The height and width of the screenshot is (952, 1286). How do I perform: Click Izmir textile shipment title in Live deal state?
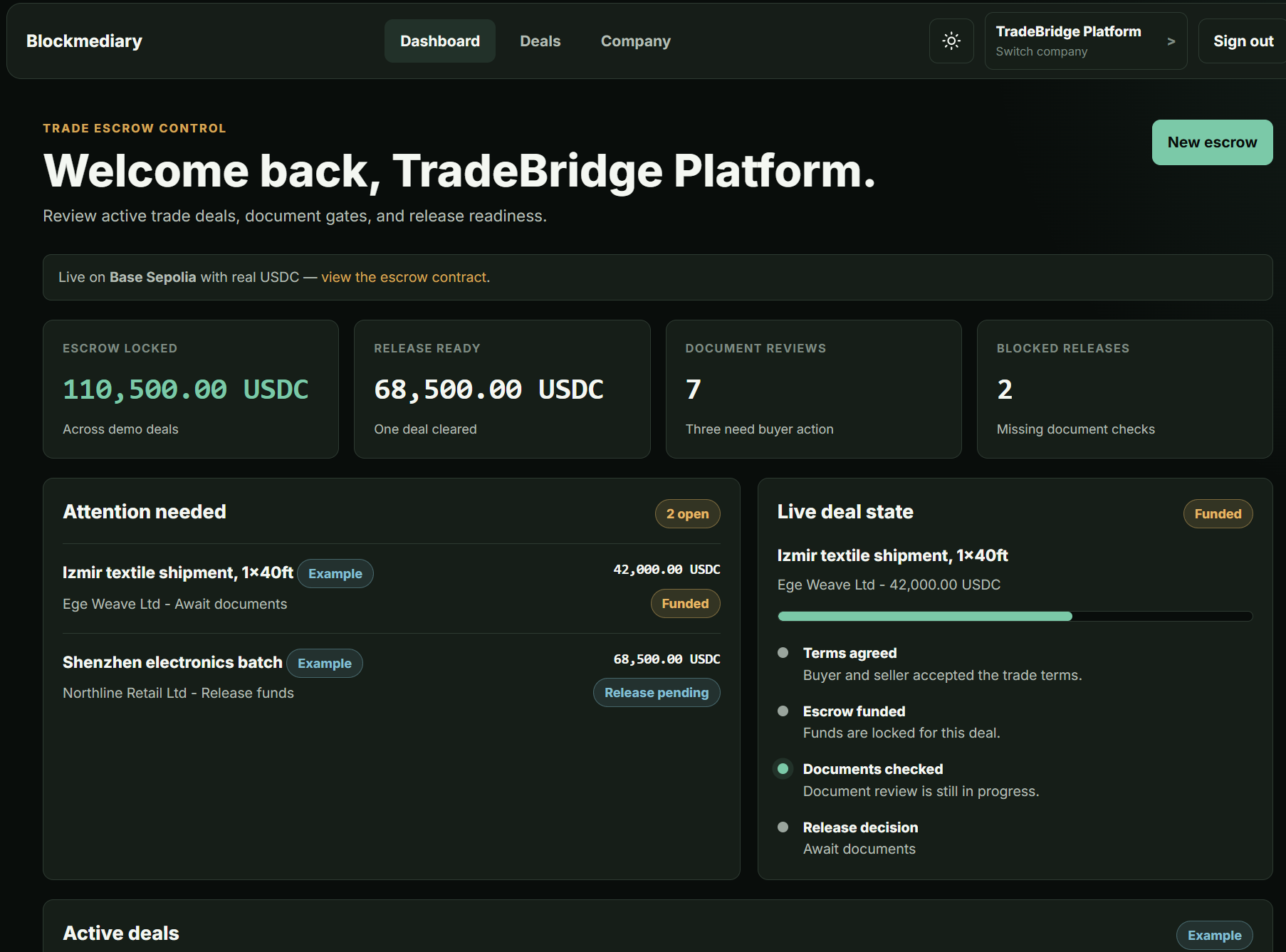pyautogui.click(x=892, y=555)
